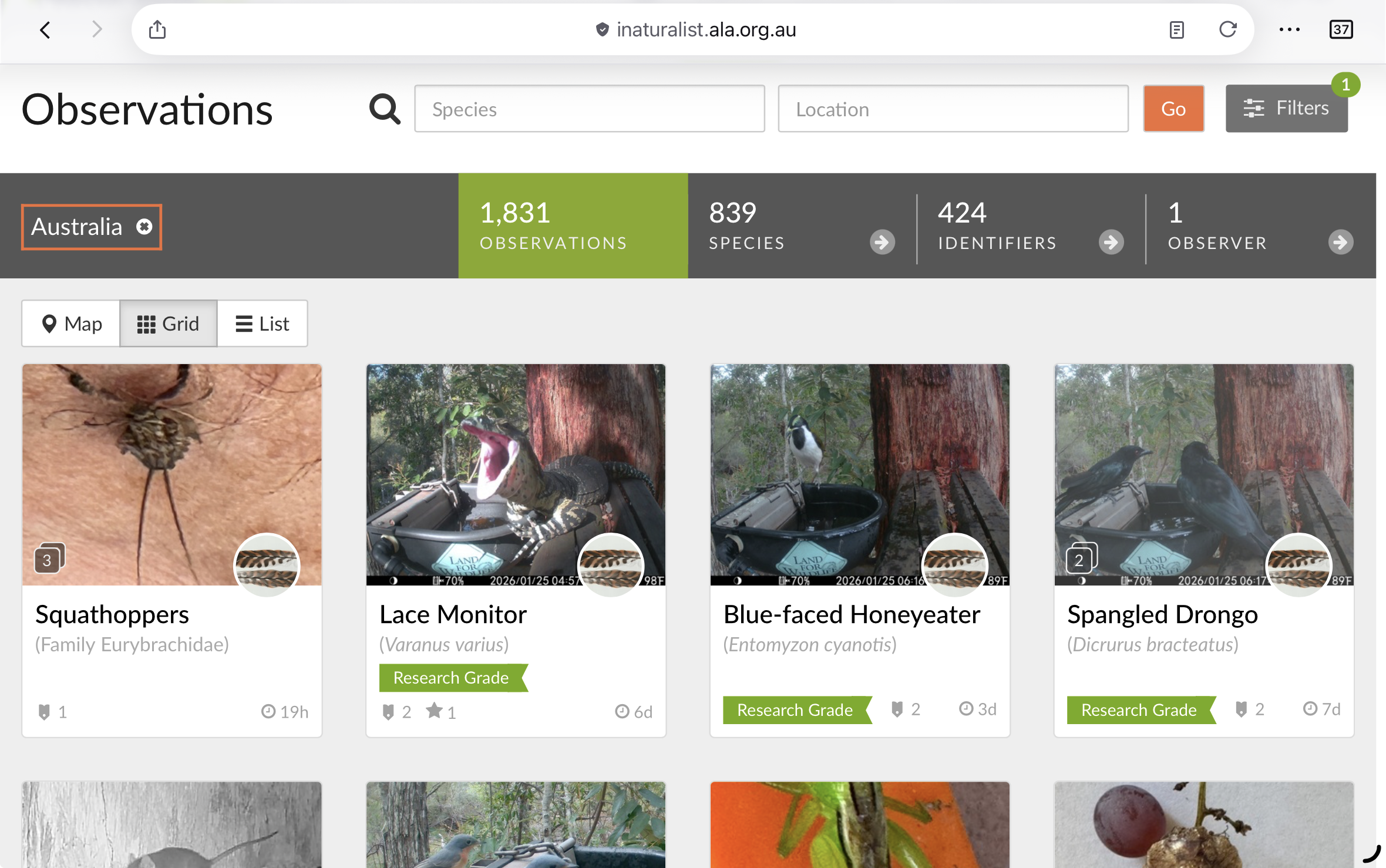Click the 3d timestamp on Blue-faced Honeyeater

pos(978,709)
